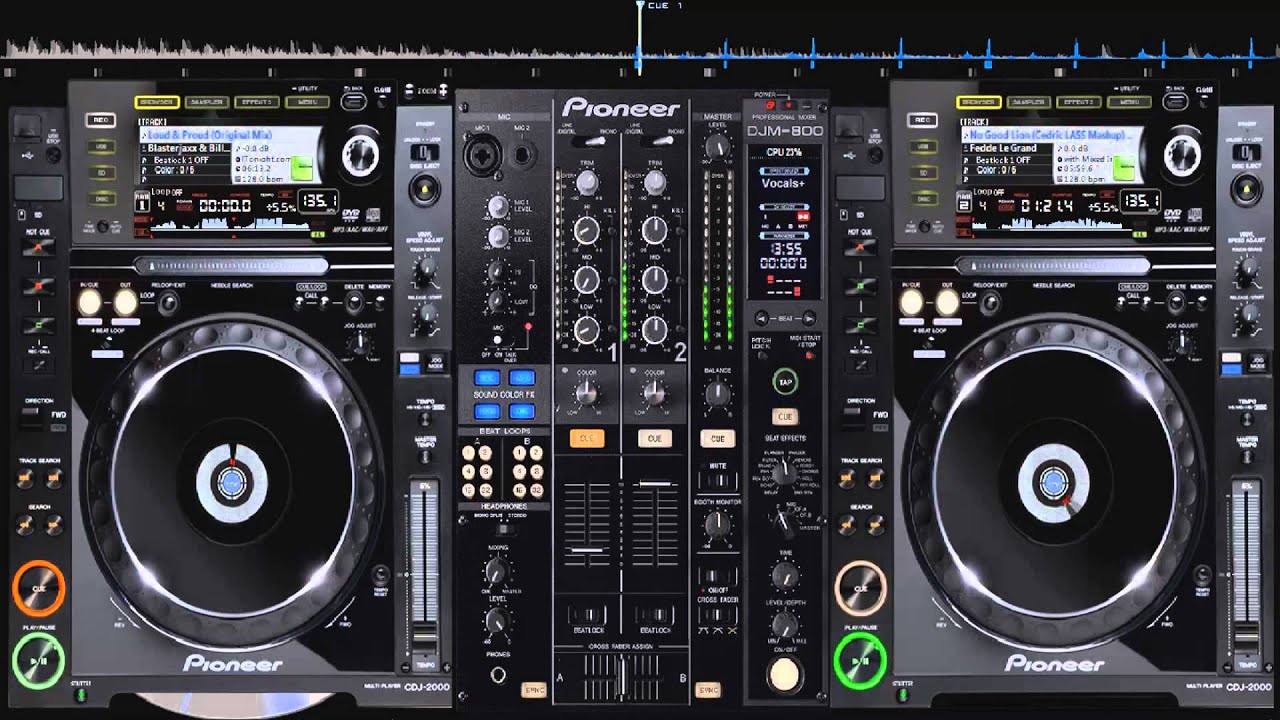Switch to EFFECTS tab on right deck

coord(1078,102)
